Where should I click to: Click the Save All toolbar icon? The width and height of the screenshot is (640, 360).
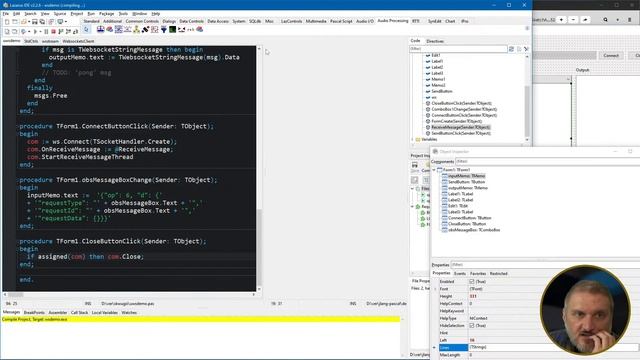42,22
